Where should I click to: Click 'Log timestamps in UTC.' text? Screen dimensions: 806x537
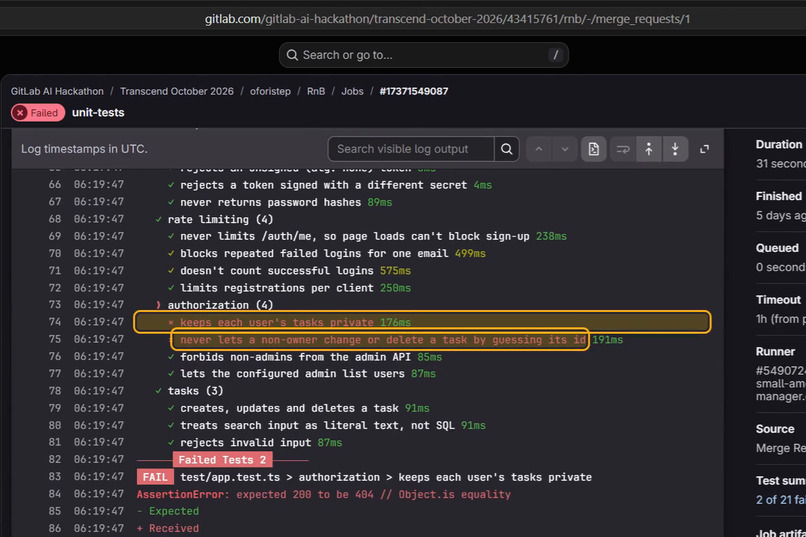pyautogui.click(x=84, y=149)
